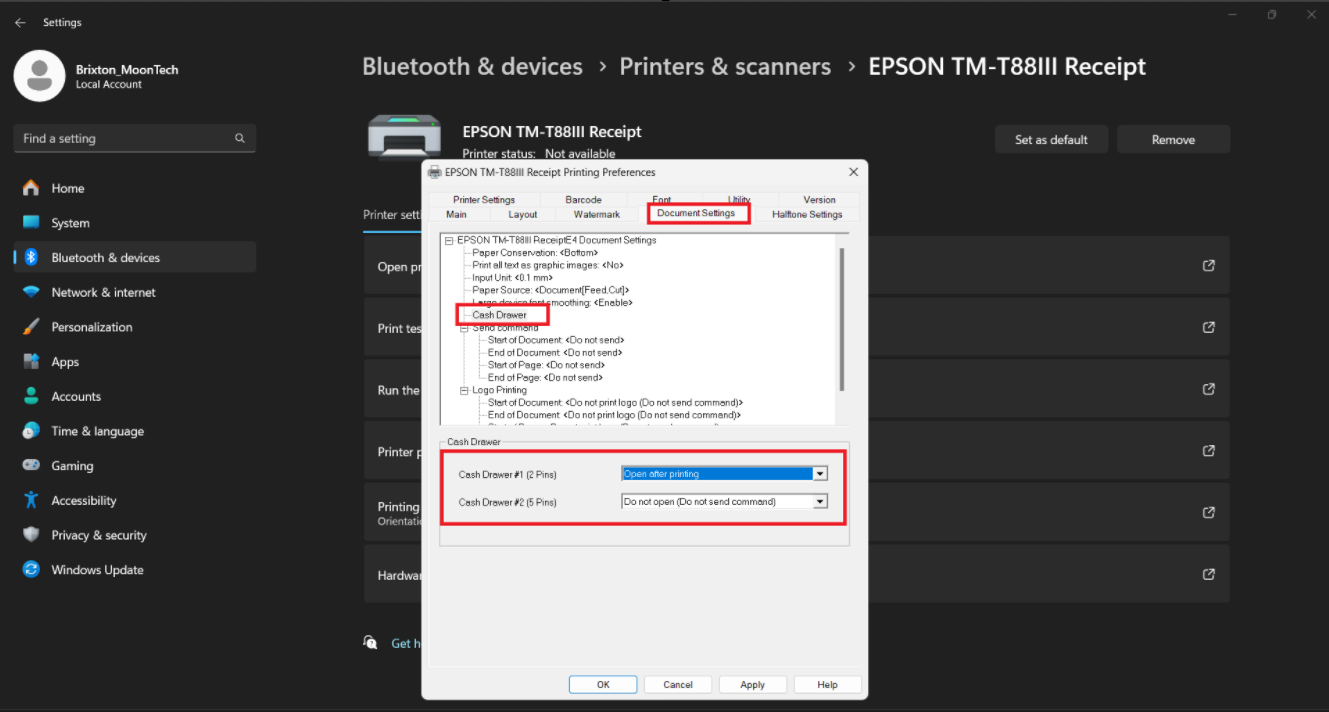The image size is (1329, 712).
Task: Collapse the Logo Printing tree node
Action: (464, 390)
